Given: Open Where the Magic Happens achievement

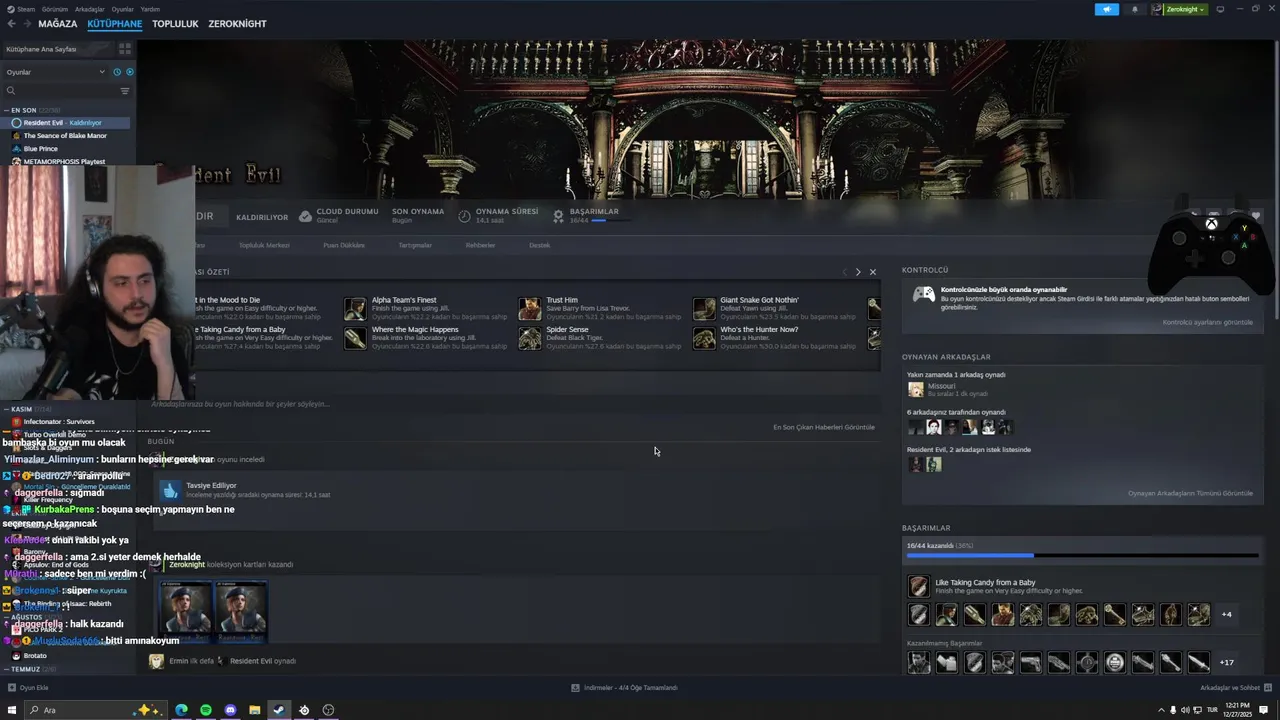Looking at the screenshot, I should (x=426, y=338).
